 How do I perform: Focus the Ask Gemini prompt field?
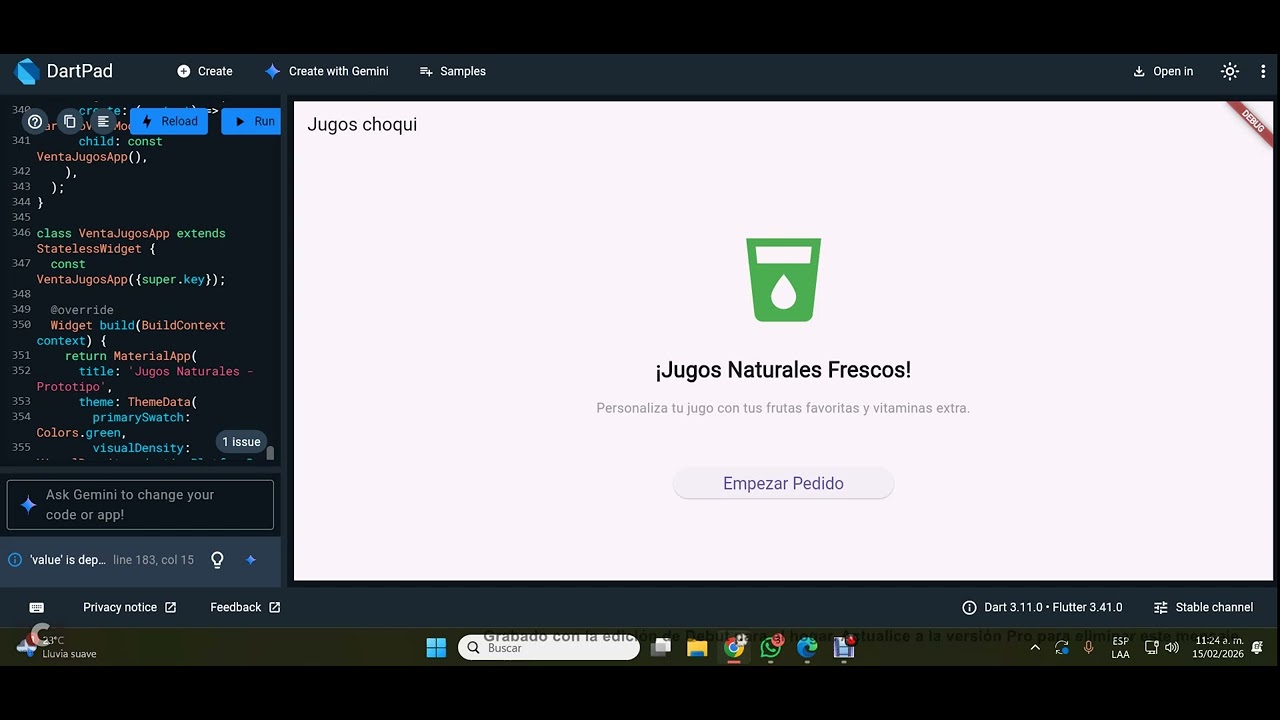click(140, 505)
